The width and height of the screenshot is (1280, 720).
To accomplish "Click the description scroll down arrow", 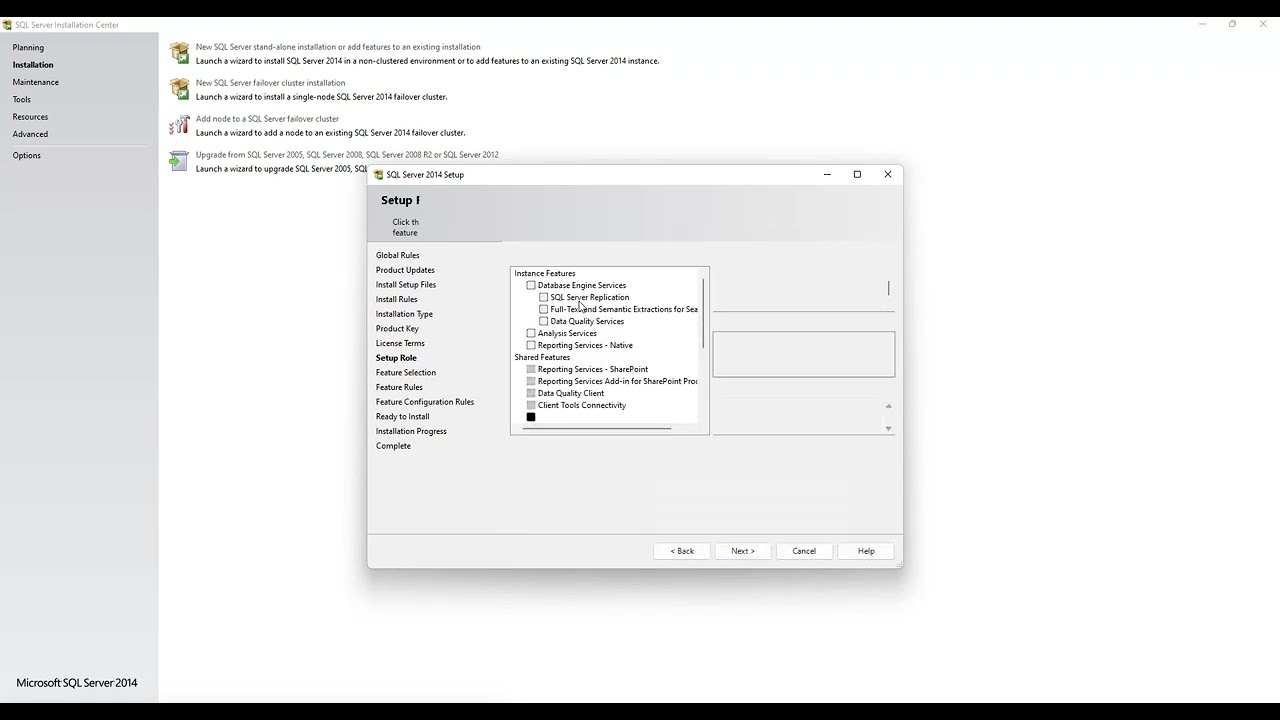I will point(888,428).
